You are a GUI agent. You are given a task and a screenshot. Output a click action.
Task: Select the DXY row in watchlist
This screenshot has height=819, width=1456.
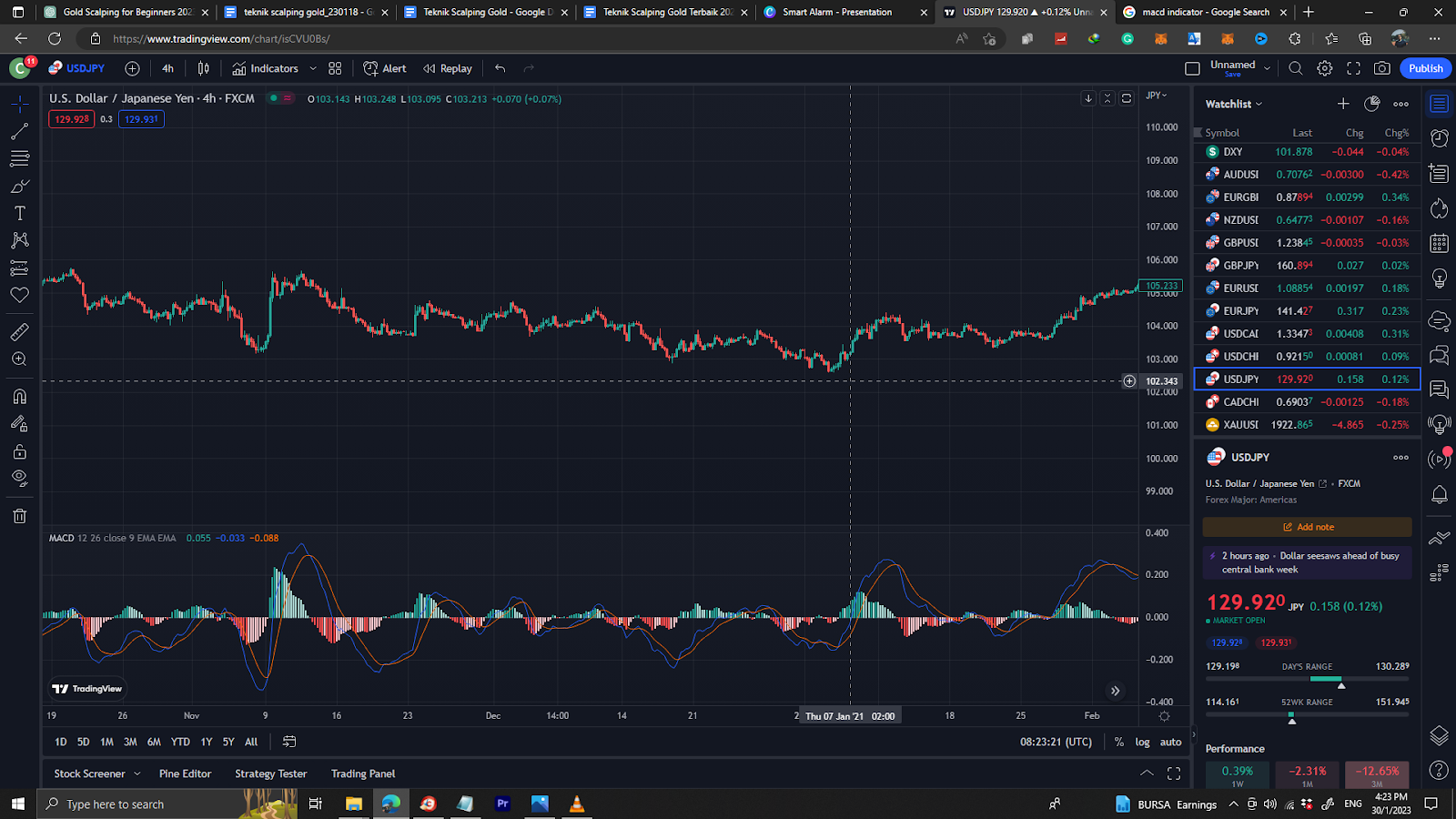(x=1307, y=152)
